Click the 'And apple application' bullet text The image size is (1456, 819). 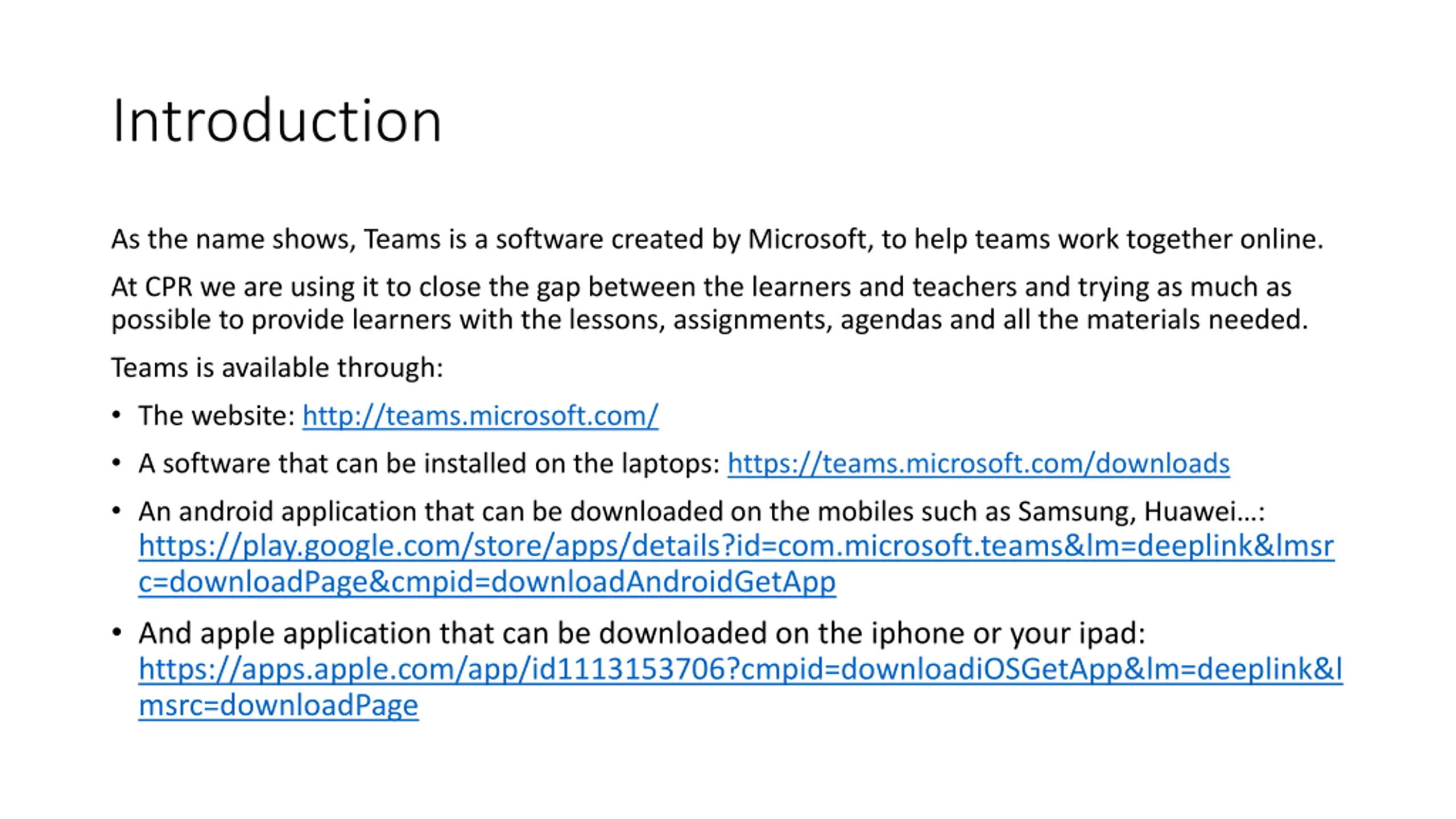[x=642, y=633]
